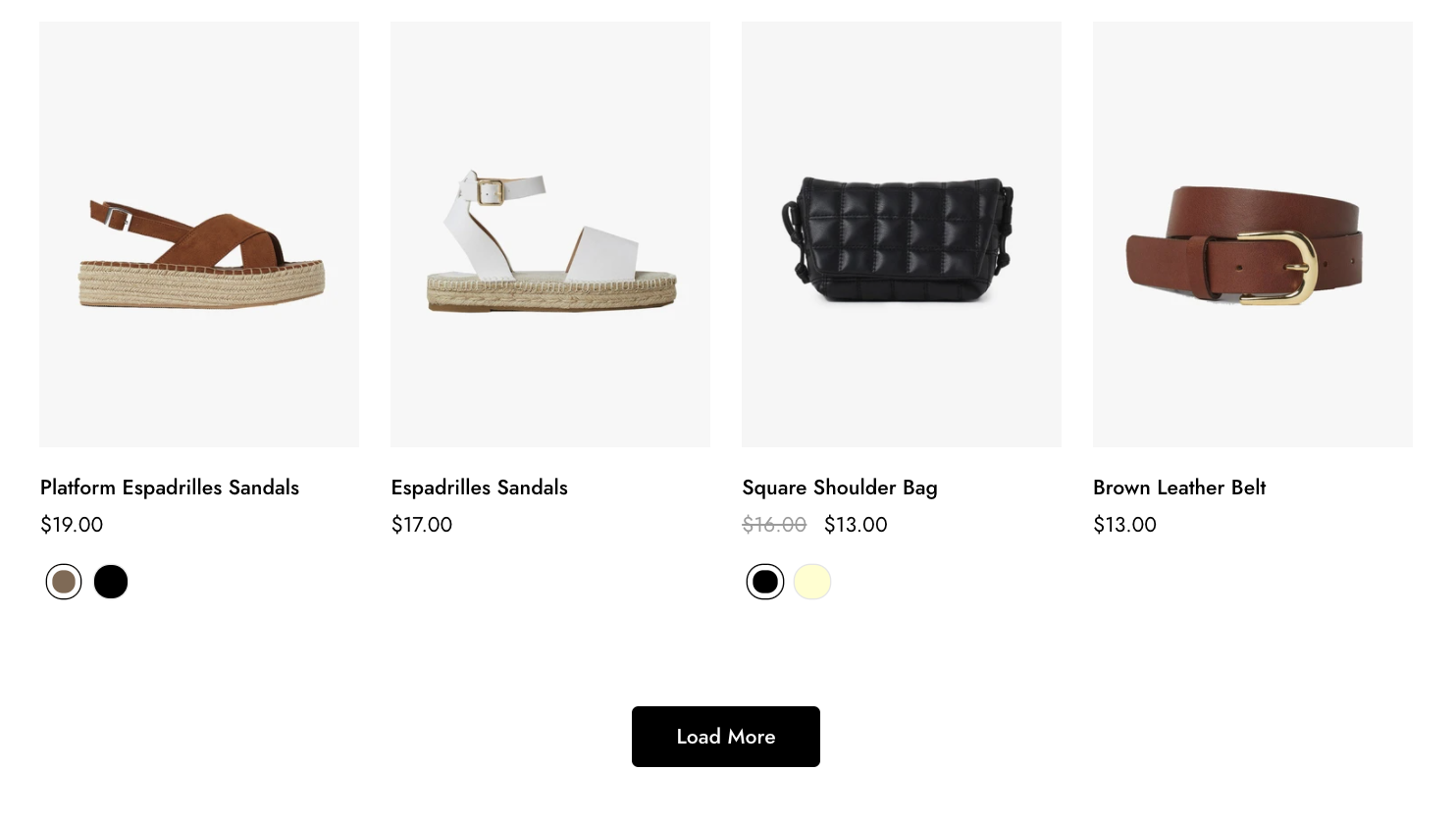Screen dimensions: 1456x822
Task: Open the Espadrilles Sandals product title
Action: click(x=479, y=488)
